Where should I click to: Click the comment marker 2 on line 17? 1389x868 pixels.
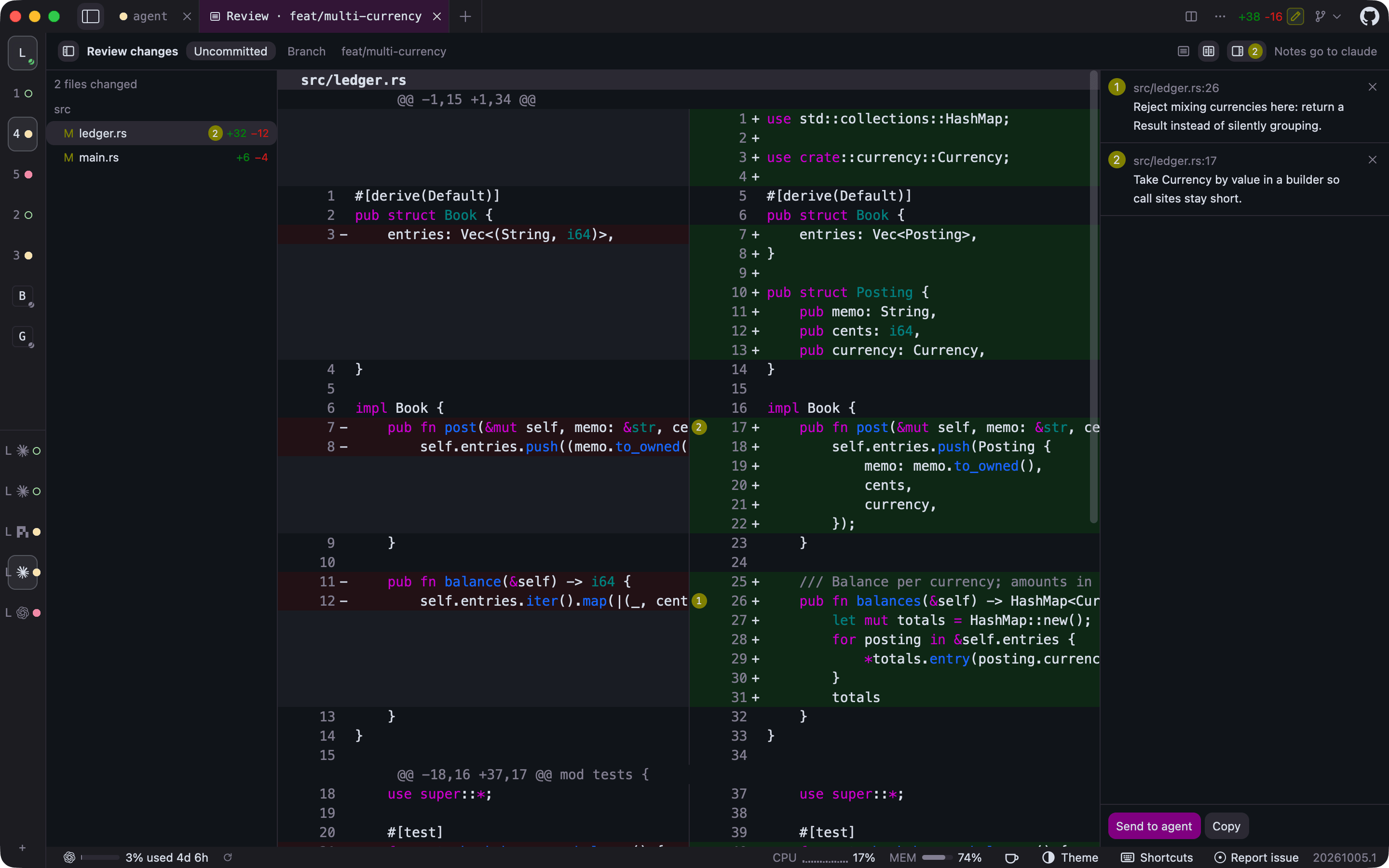(x=698, y=427)
